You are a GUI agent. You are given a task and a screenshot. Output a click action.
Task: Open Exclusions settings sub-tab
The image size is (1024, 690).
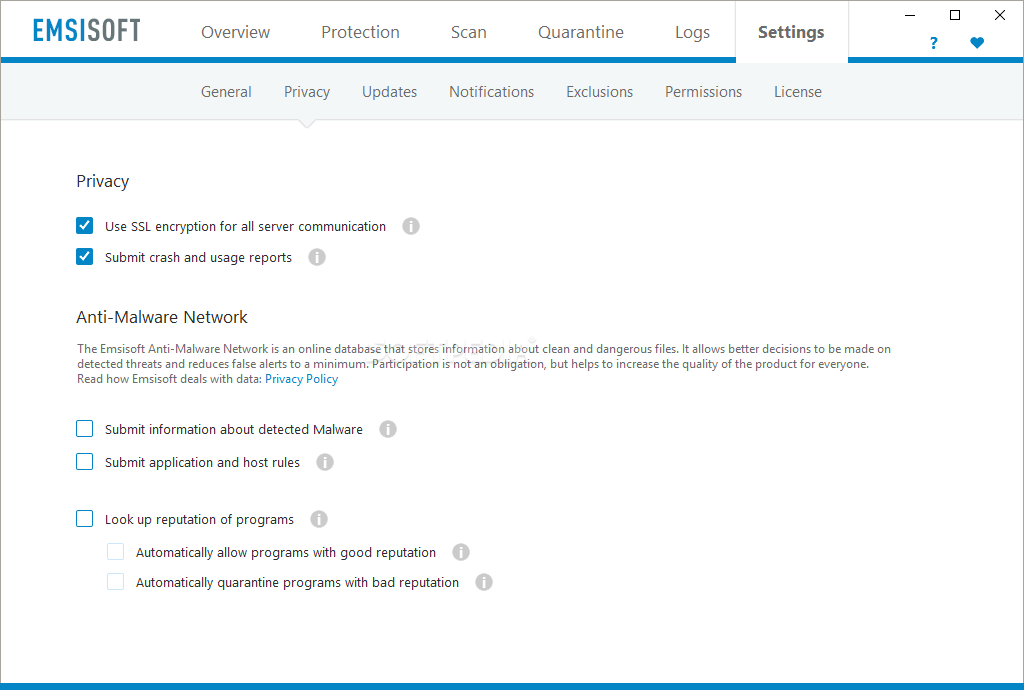(600, 92)
